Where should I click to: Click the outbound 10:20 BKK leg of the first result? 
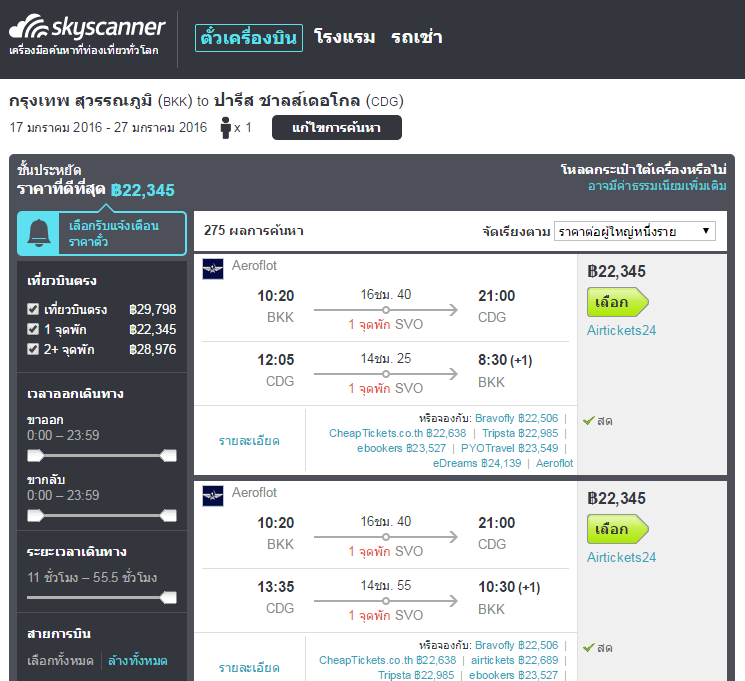tap(385, 309)
